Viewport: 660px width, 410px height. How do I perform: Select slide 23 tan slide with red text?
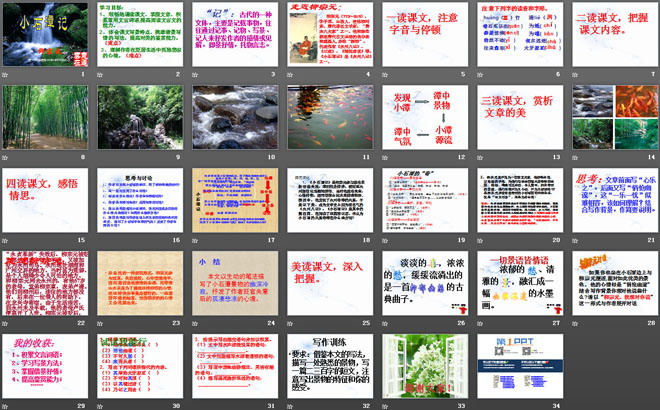pos(140,283)
